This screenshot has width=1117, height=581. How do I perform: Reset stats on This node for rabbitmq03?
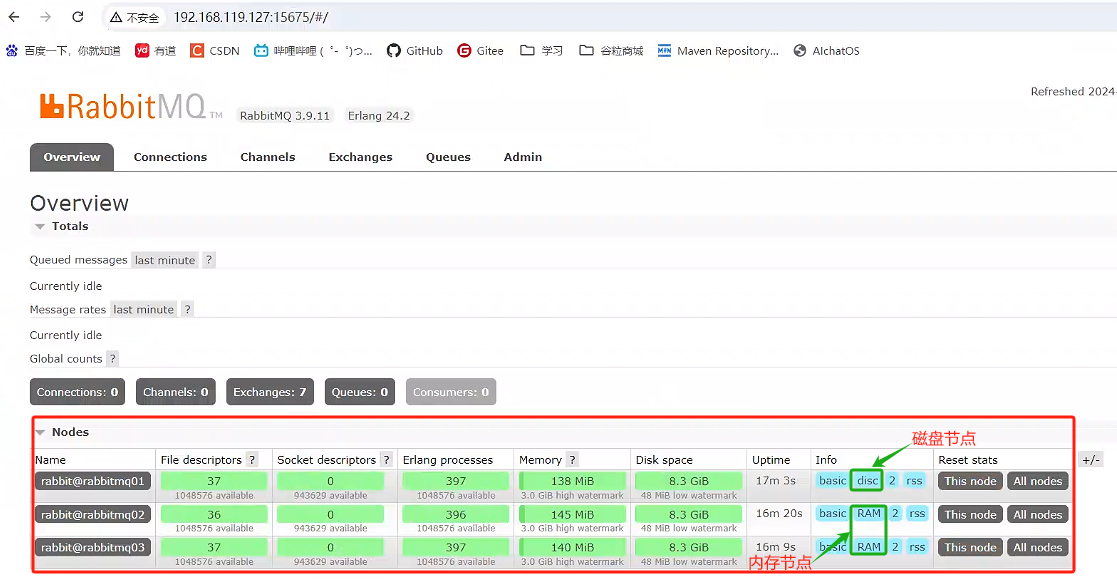[x=970, y=548]
